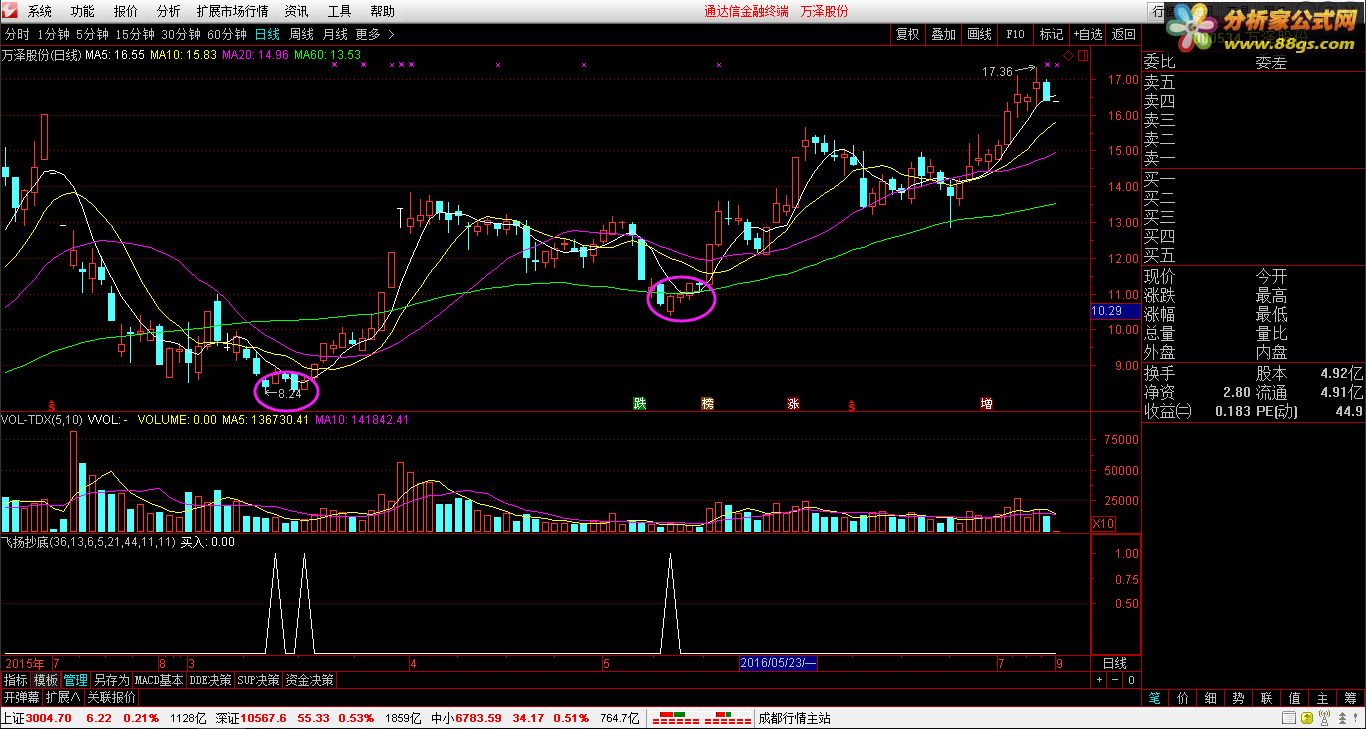Open the 工具 menu
This screenshot has height=729, width=1366.
point(340,12)
